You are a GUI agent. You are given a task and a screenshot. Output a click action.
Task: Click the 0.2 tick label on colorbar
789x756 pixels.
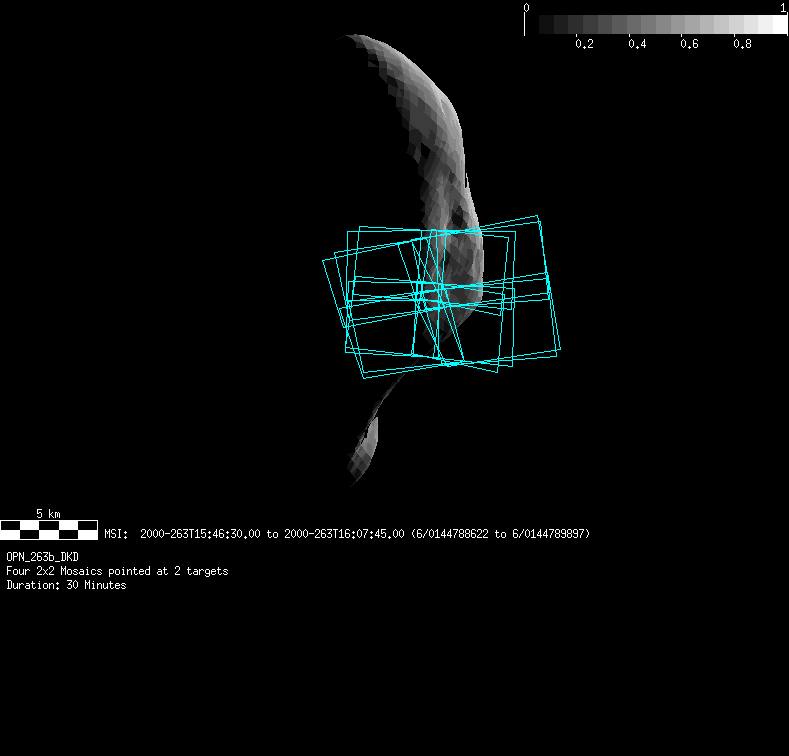(x=584, y=45)
